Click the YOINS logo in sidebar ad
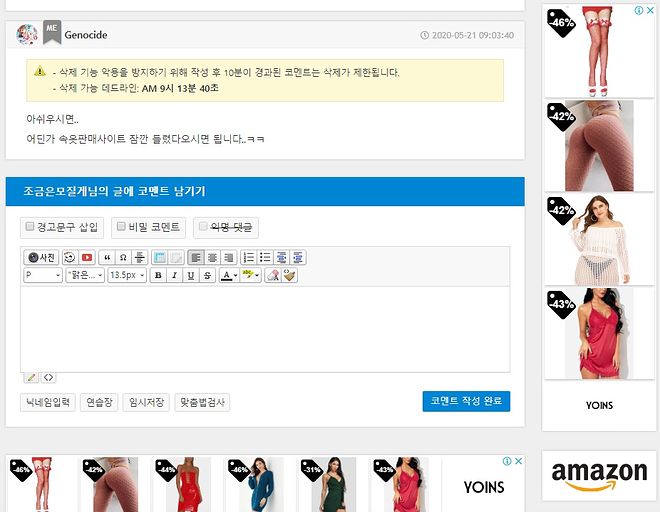660x512 pixels. 599,405
